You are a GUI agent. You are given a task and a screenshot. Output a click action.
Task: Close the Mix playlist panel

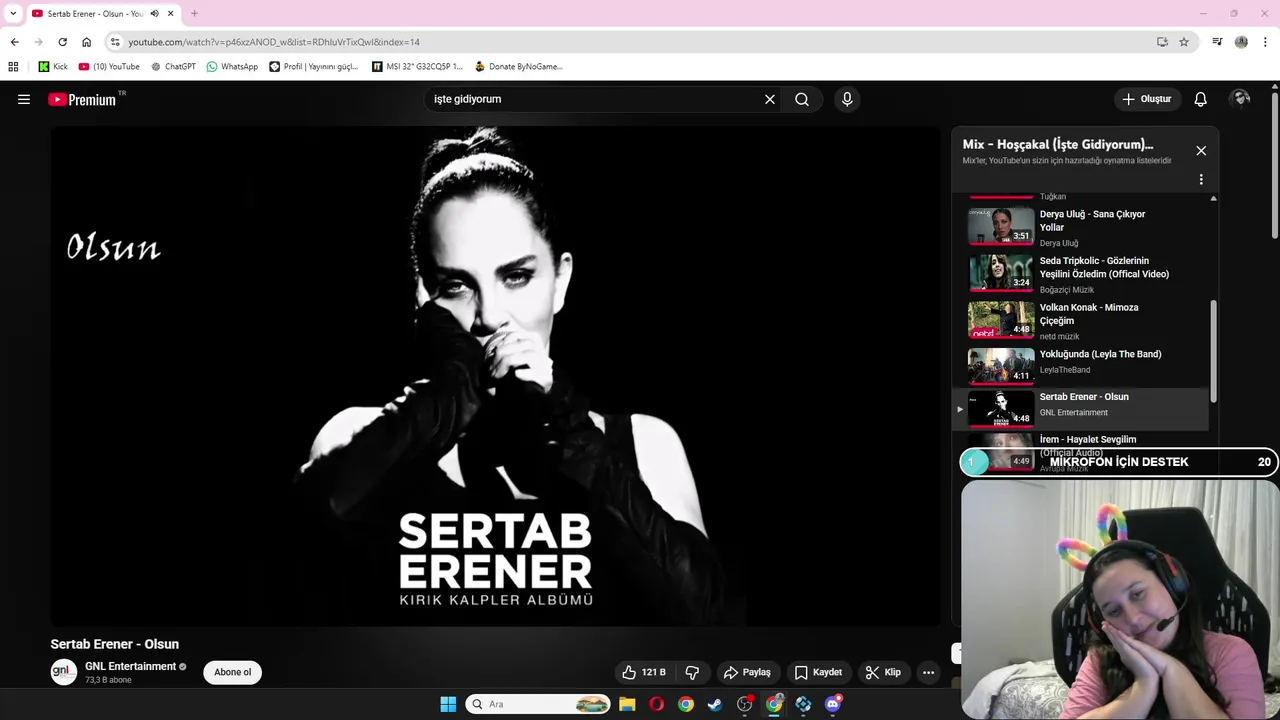click(x=1201, y=151)
